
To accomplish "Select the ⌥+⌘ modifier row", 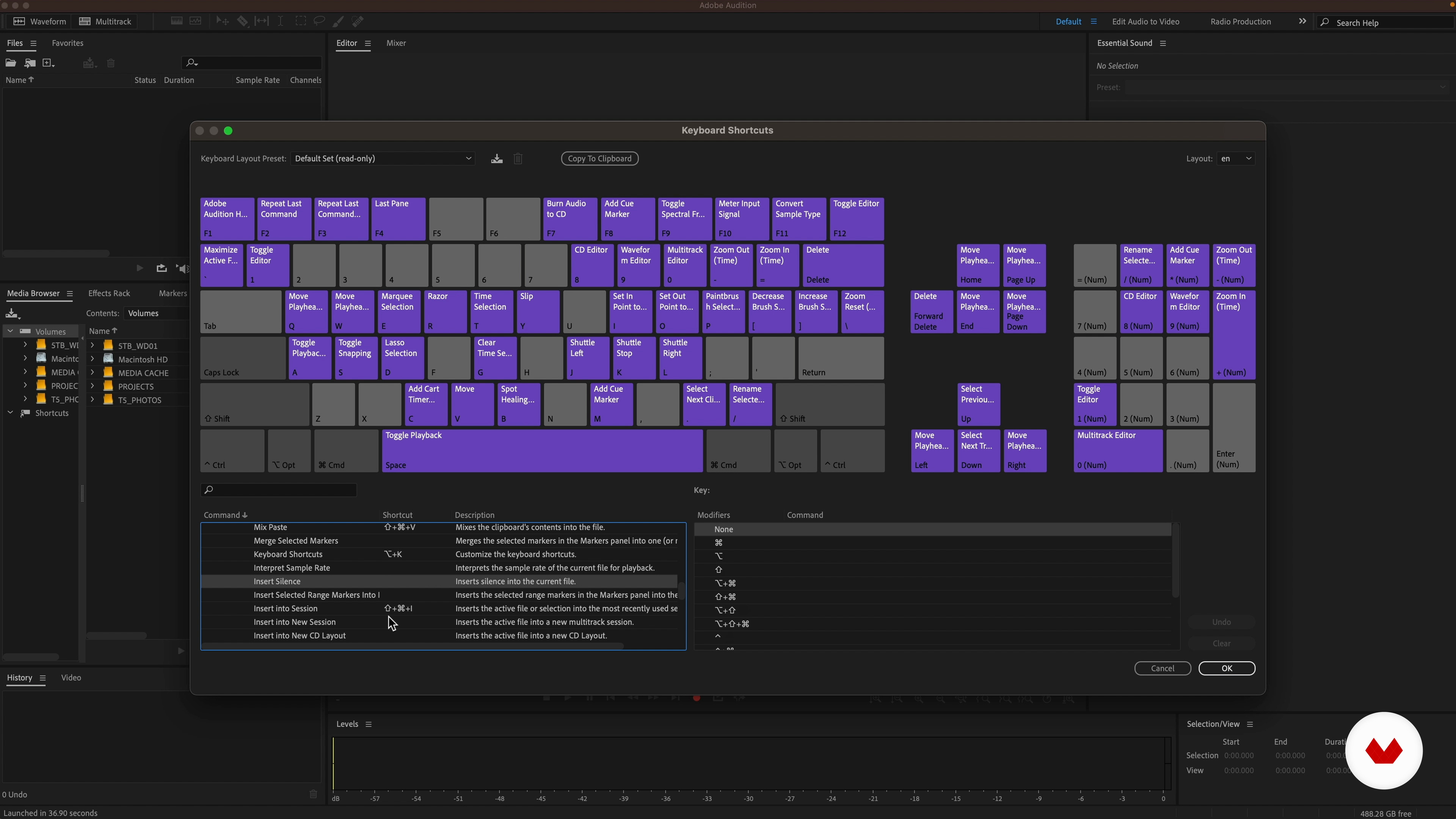I will point(933,583).
